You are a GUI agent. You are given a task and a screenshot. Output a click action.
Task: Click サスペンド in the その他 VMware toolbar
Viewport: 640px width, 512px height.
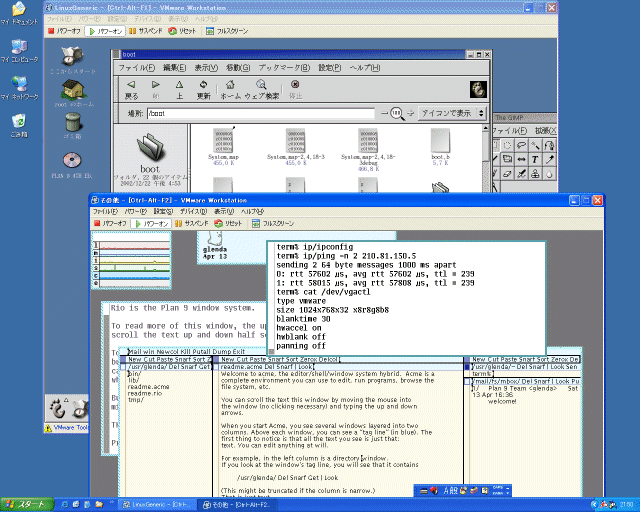click(191, 223)
